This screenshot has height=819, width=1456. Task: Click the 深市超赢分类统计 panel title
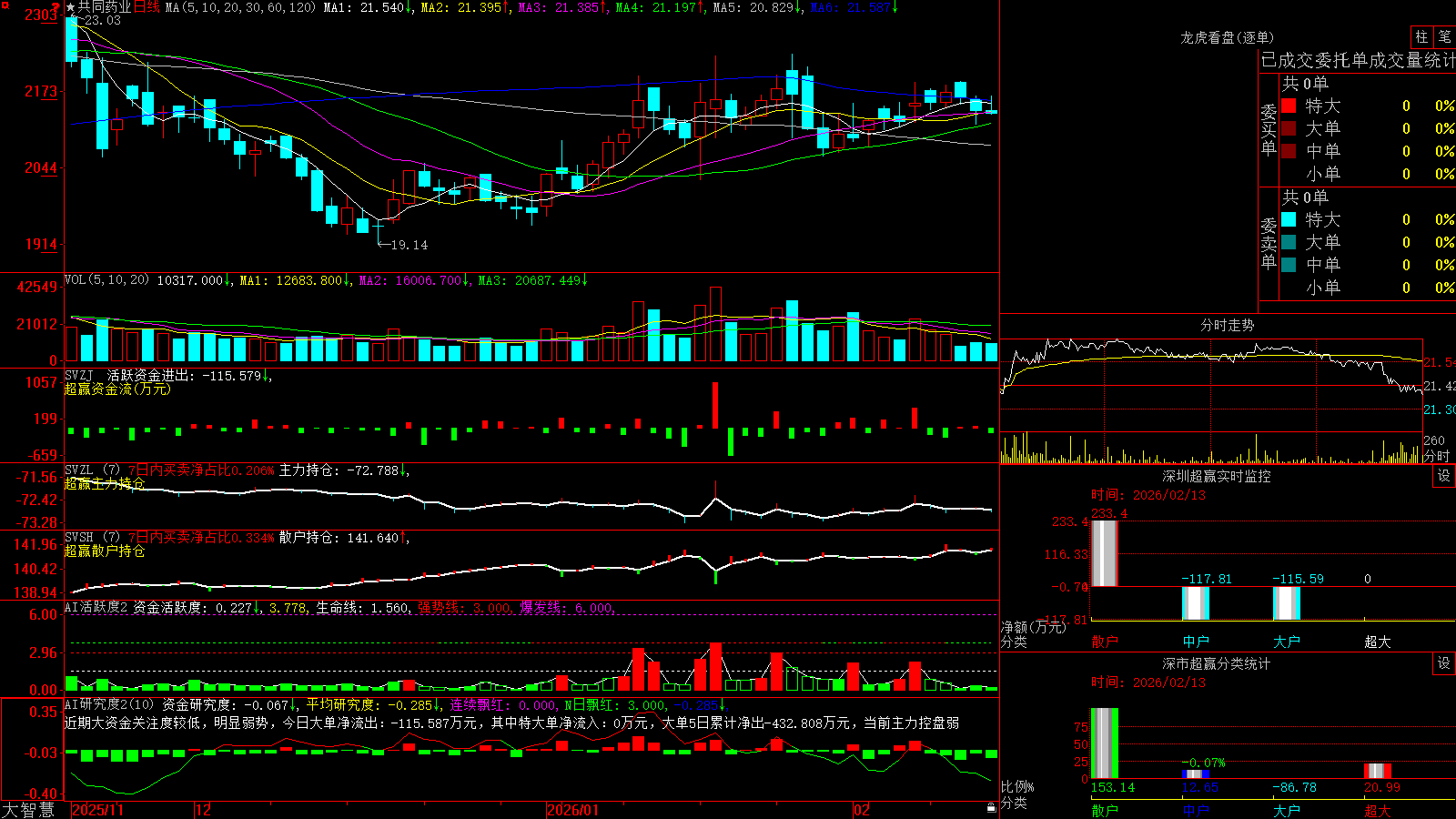1217,663
